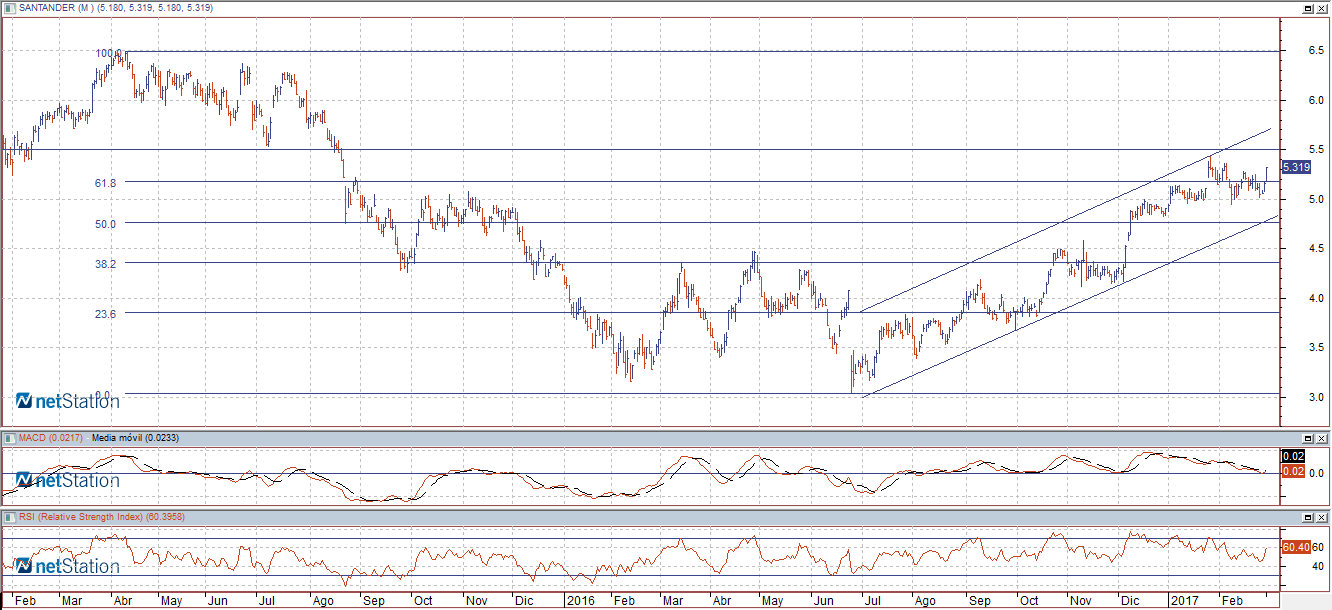Click the lower ascending channel trendline
This screenshot has width=1332, height=610.
coord(1070,305)
